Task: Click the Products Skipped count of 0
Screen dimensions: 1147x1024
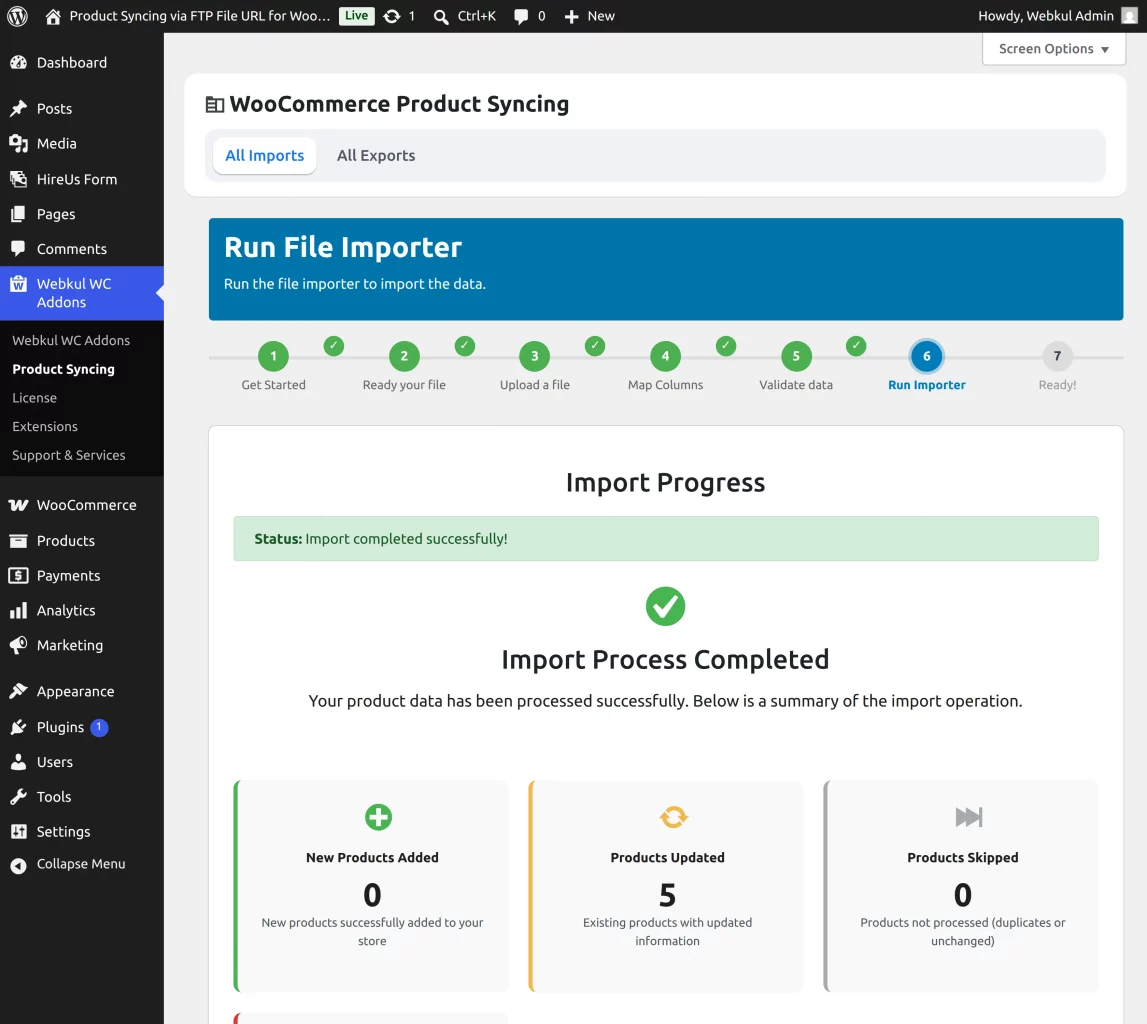Action: click(x=963, y=895)
